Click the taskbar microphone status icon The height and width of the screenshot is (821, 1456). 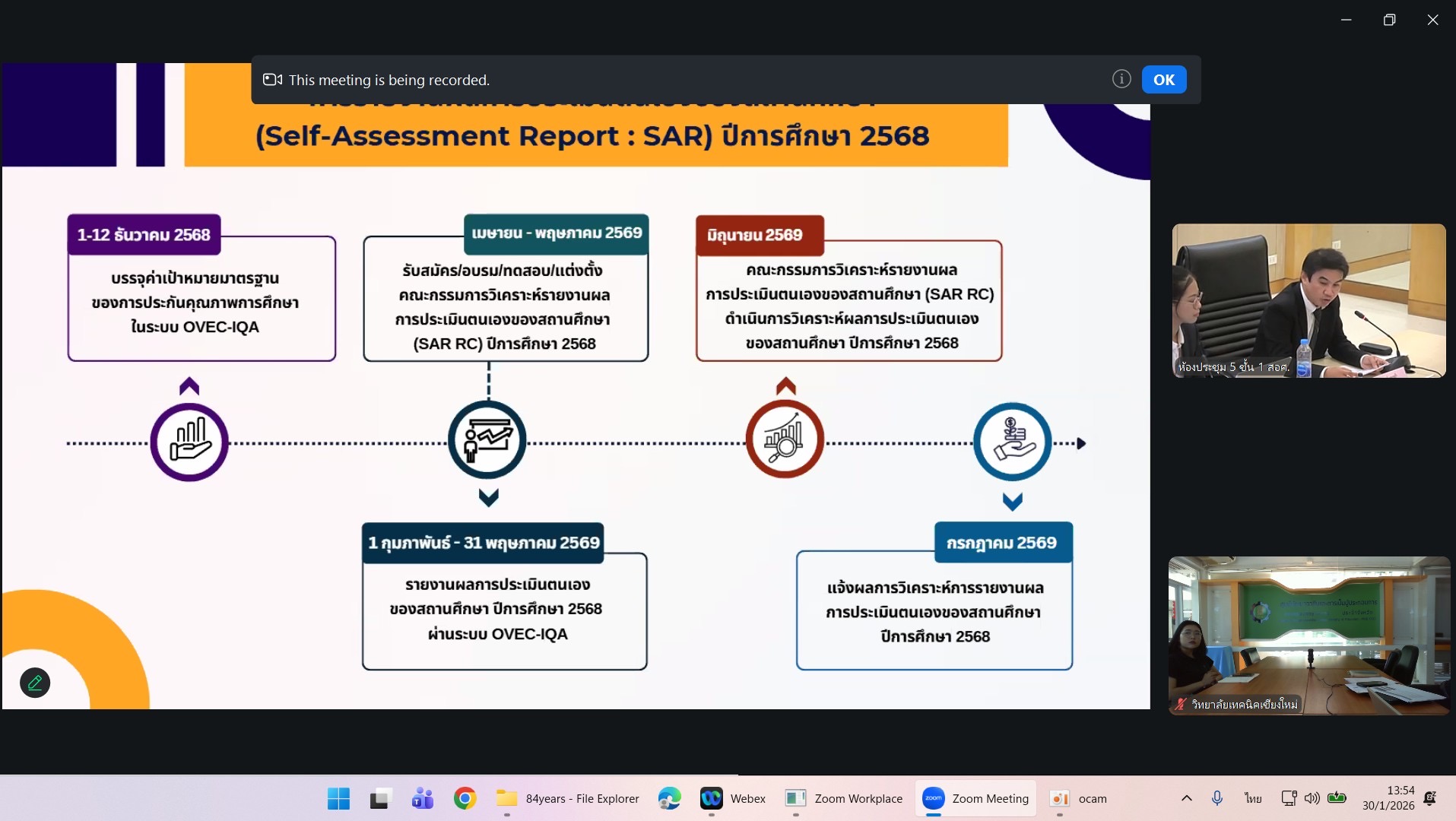tap(1217, 798)
